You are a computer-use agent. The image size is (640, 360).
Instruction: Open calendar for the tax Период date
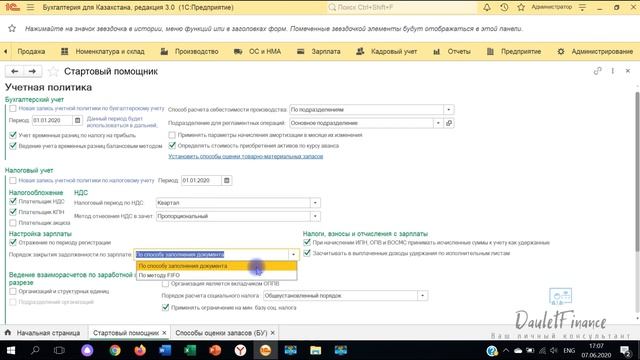(227, 180)
